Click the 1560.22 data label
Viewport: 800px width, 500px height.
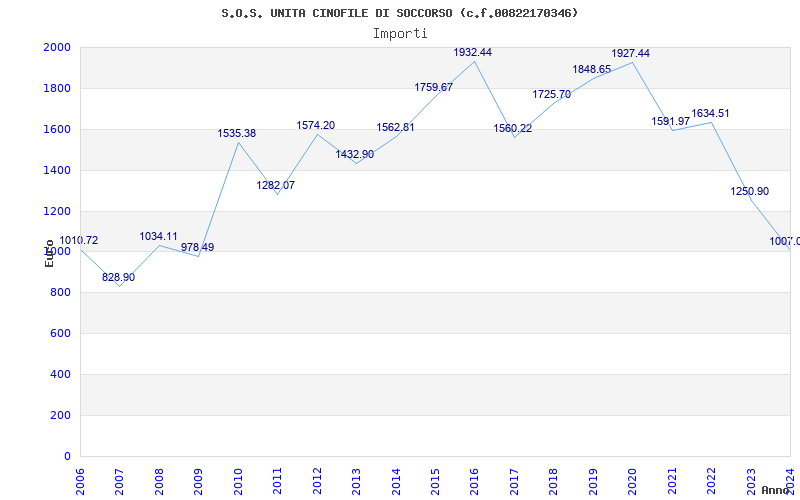point(513,129)
